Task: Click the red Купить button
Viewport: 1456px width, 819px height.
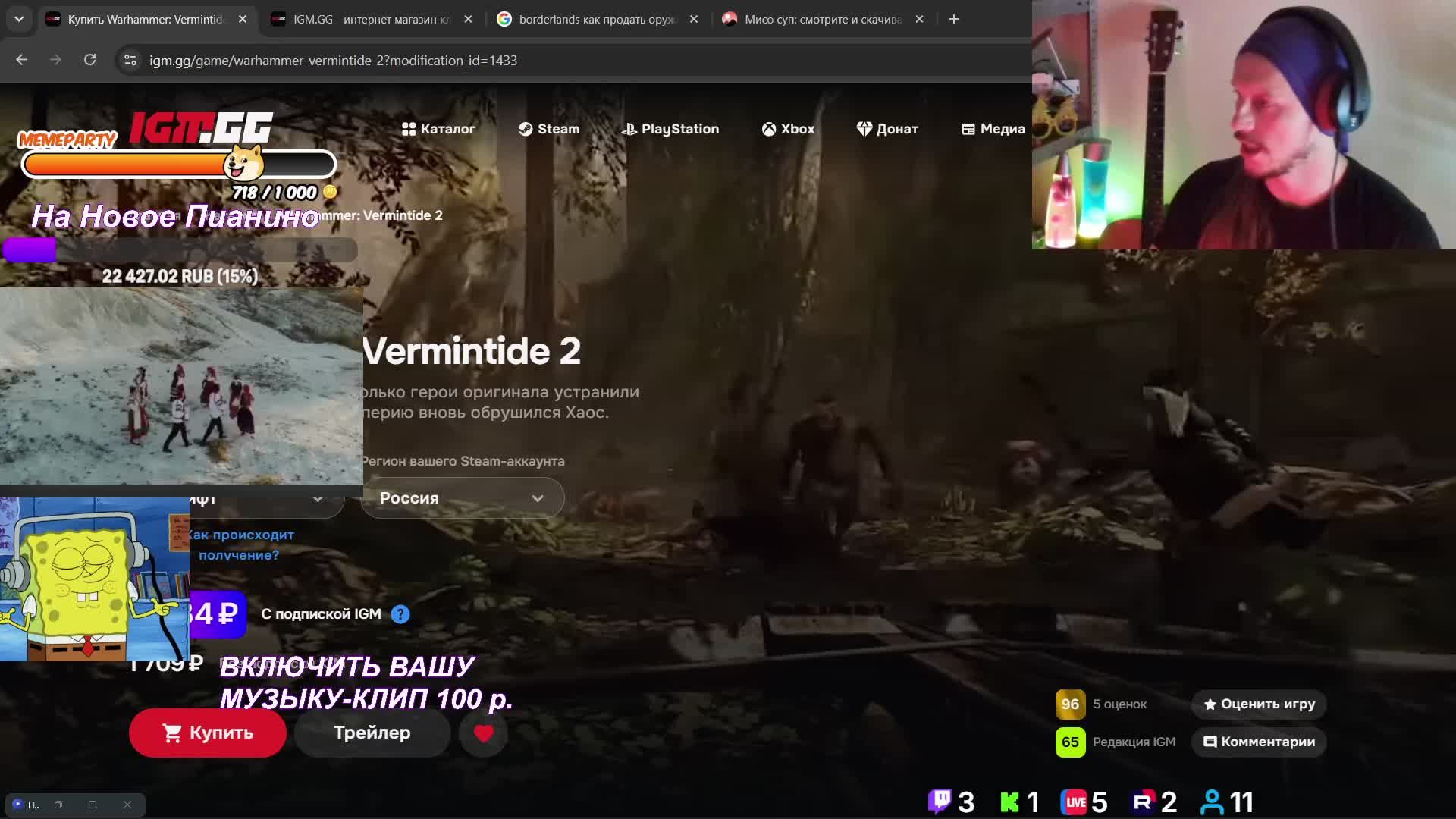Action: [208, 733]
